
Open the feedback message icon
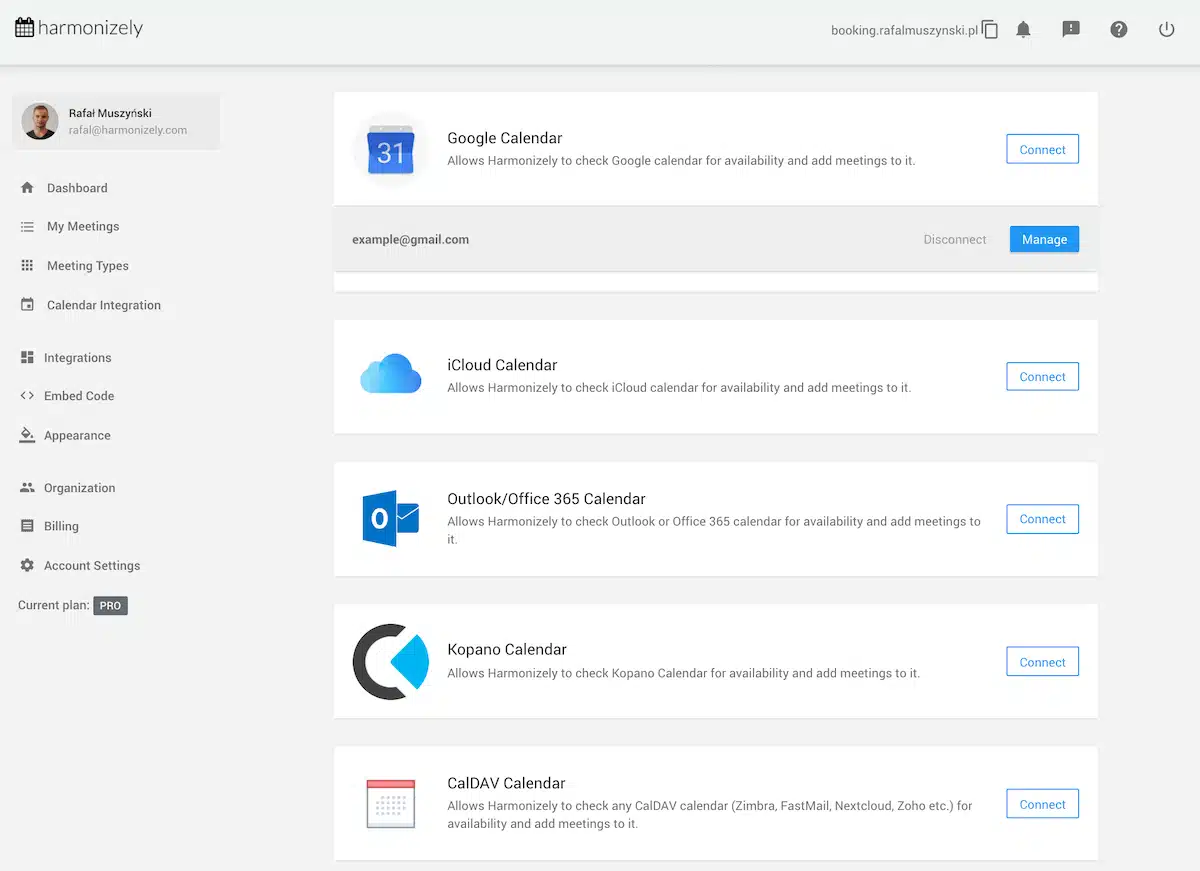(1071, 30)
